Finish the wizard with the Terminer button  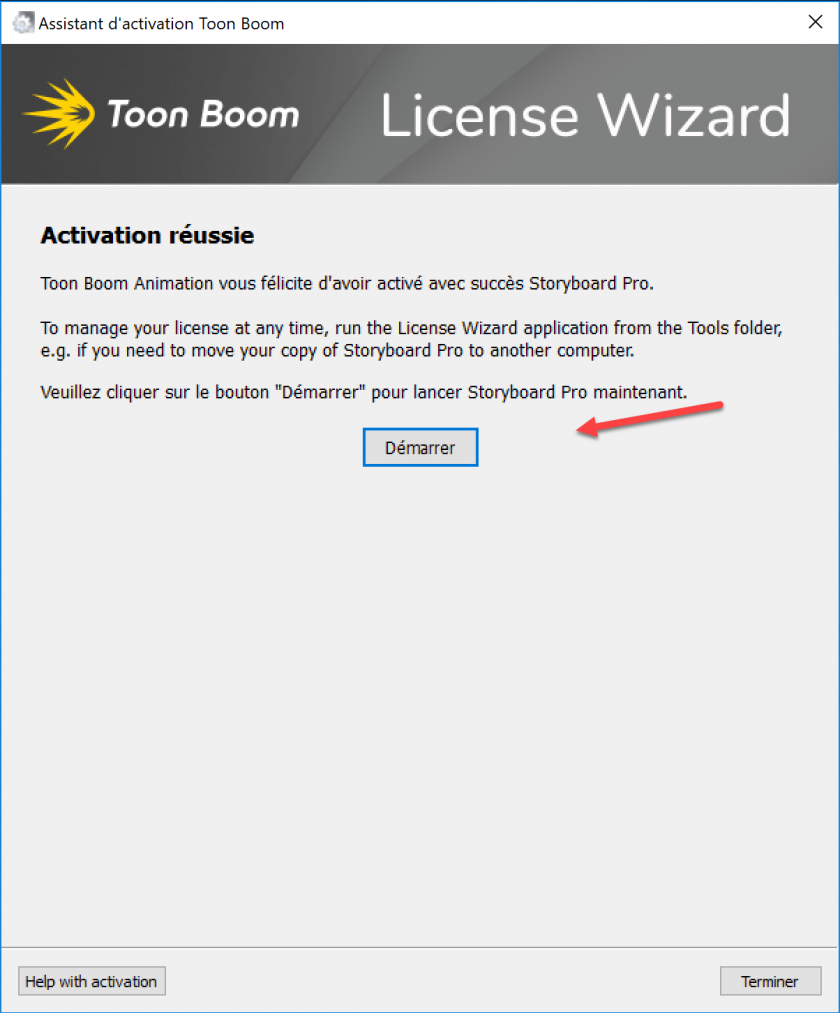coord(770,981)
